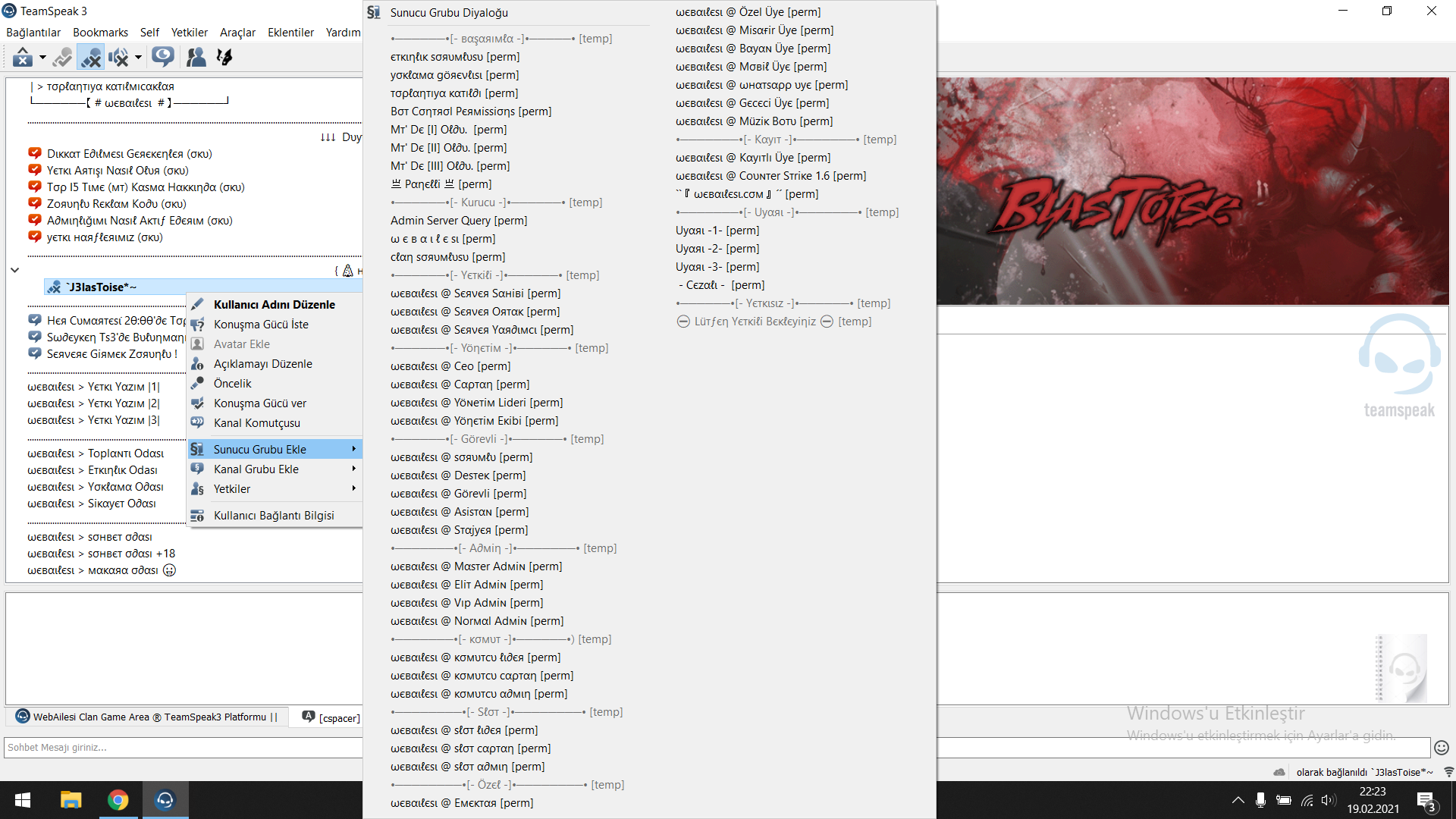
Task: Collapse the channel group chevron
Action: [x=14, y=270]
